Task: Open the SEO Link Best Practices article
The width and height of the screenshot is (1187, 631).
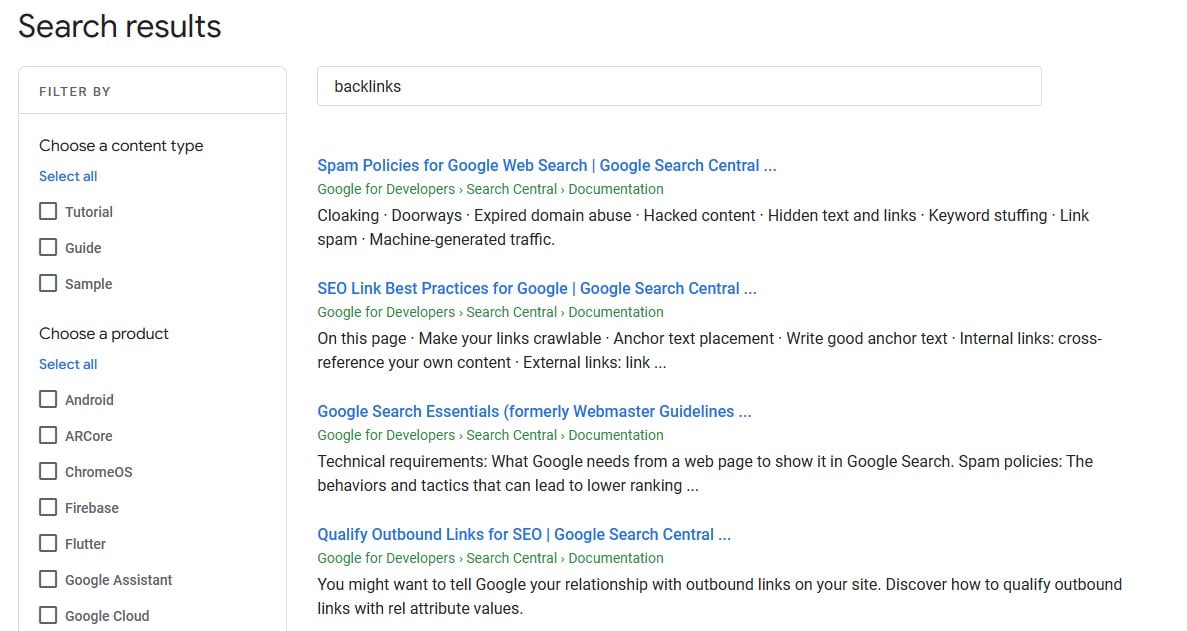Action: (537, 288)
